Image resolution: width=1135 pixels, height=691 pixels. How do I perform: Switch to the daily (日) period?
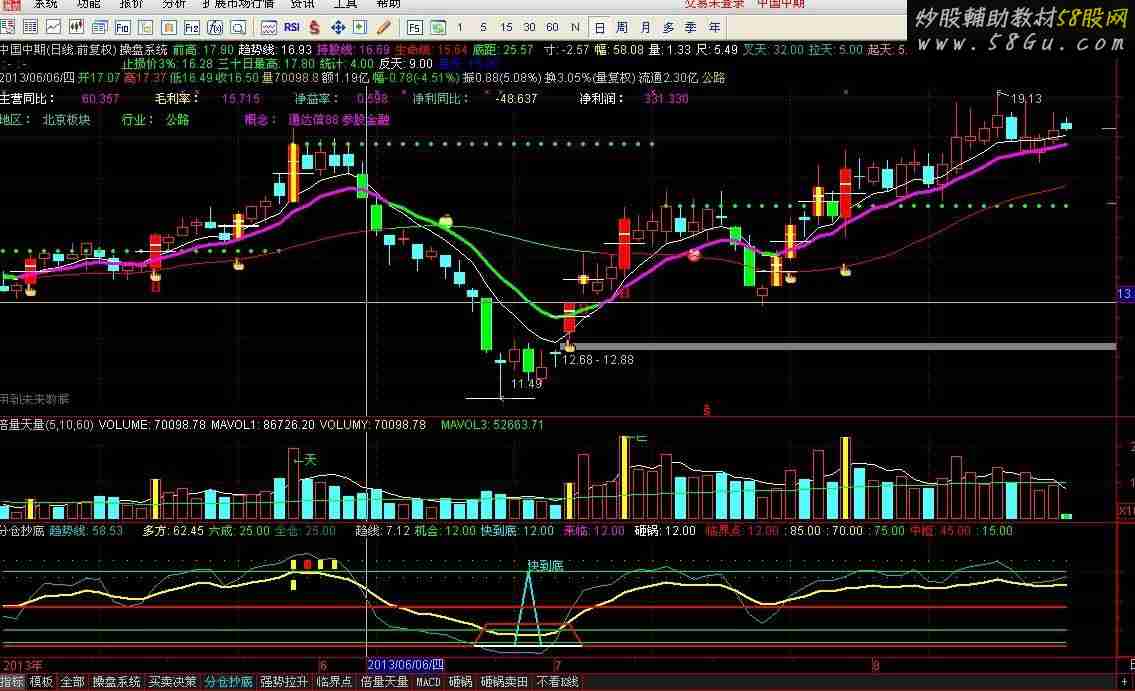[x=599, y=27]
